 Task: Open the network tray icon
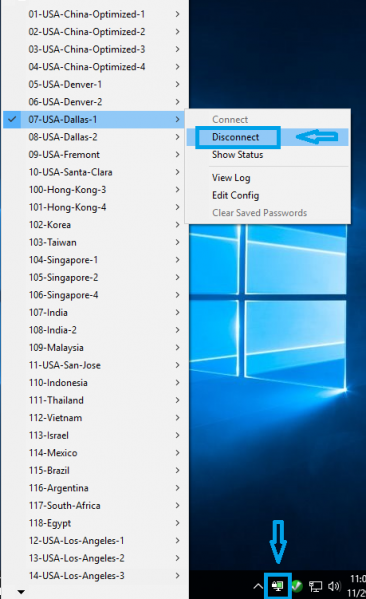(316, 586)
